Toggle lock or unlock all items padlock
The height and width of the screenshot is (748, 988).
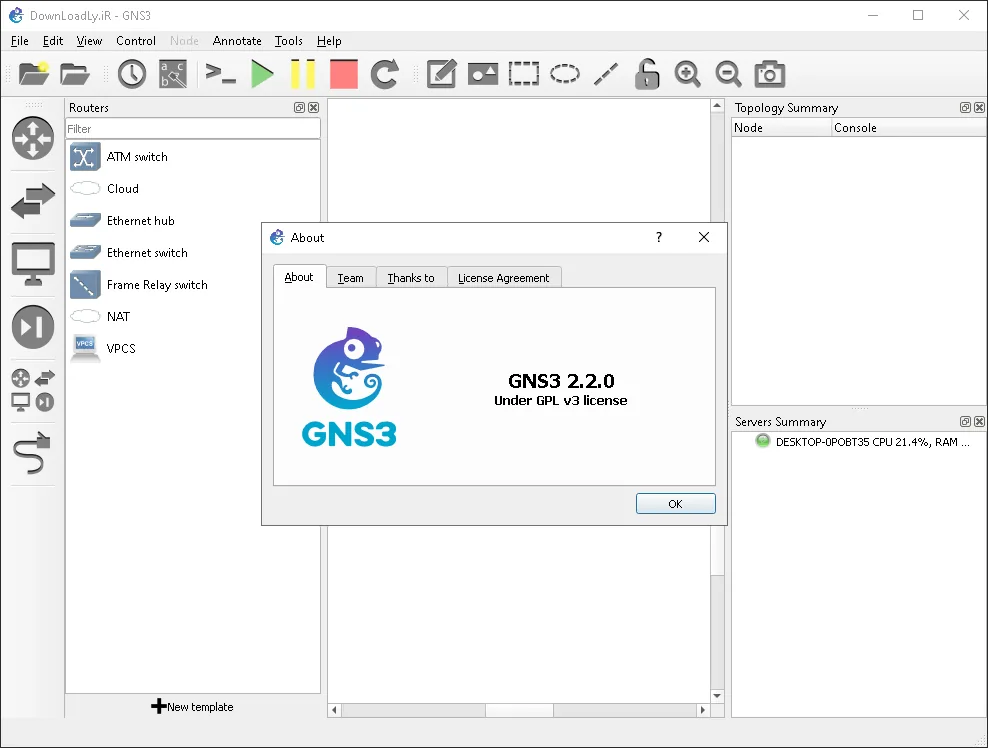646,74
